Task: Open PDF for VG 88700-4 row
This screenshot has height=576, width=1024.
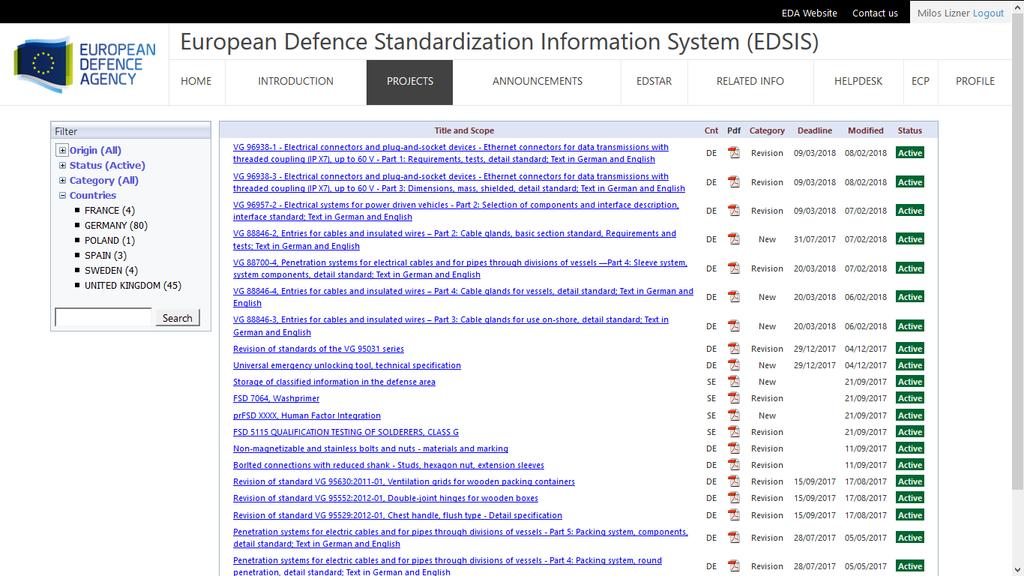Action: tap(734, 268)
